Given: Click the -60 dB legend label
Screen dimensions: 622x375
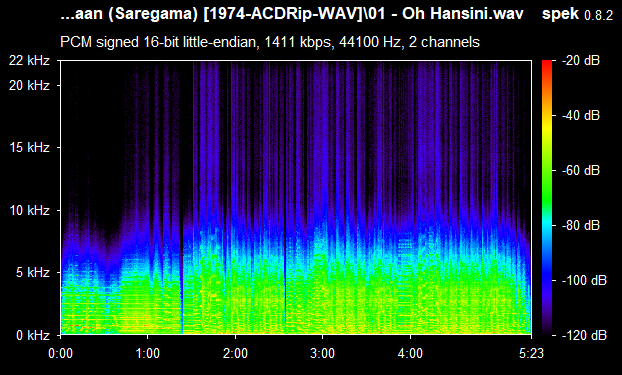Looking at the screenshot, I should point(581,171).
